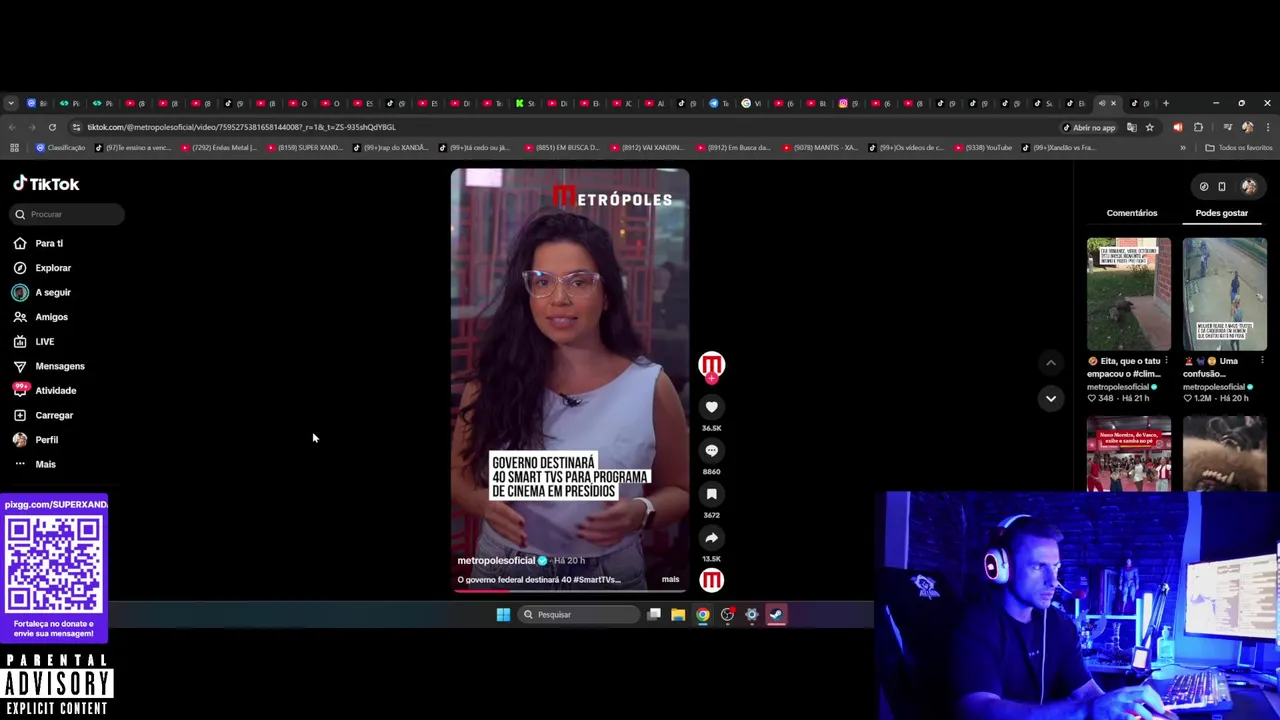
Task: Open comments via the speech bubble icon
Action: click(711, 451)
